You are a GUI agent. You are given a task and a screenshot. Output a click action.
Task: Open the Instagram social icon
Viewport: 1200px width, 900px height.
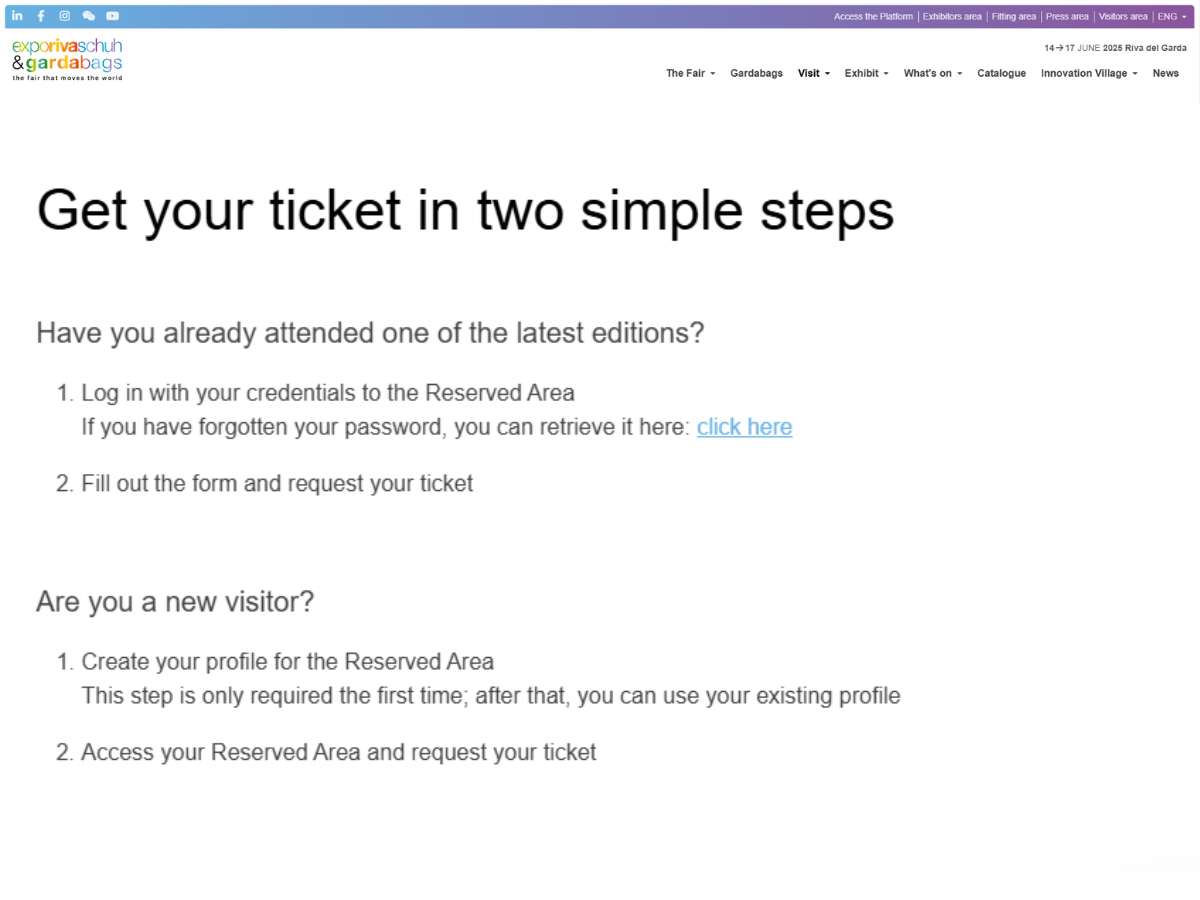(x=65, y=16)
